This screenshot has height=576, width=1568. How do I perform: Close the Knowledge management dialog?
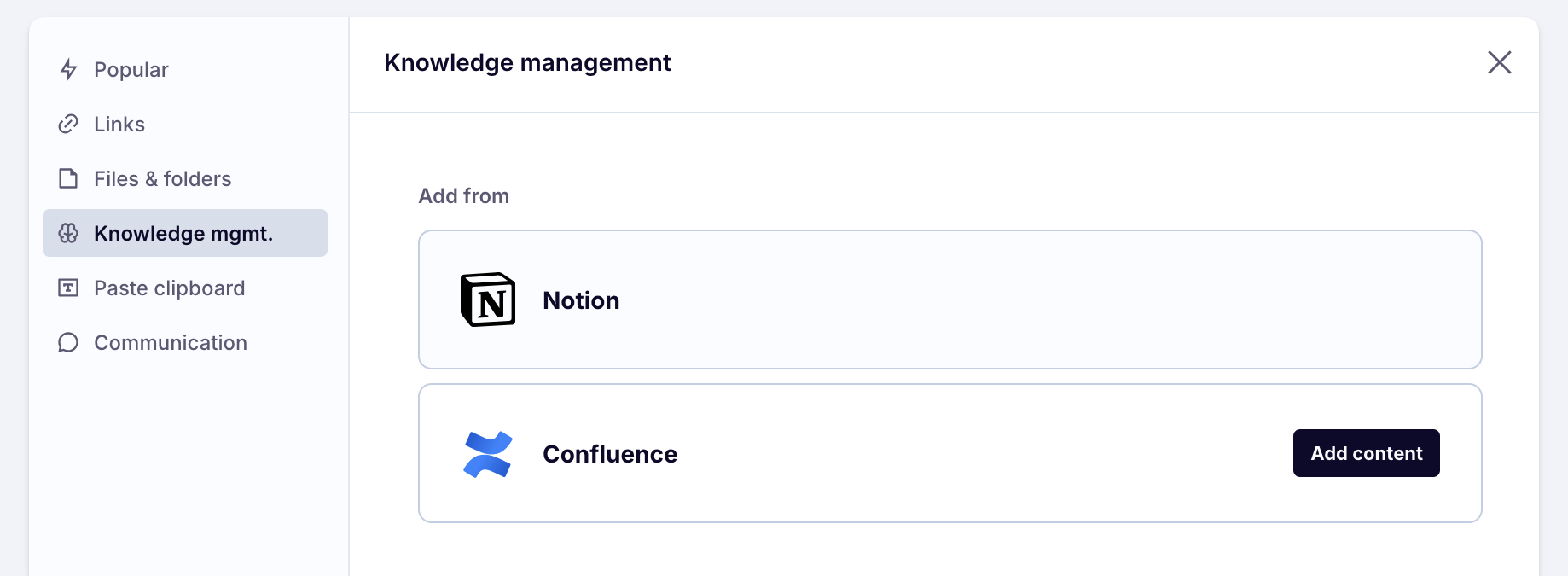tap(1499, 62)
